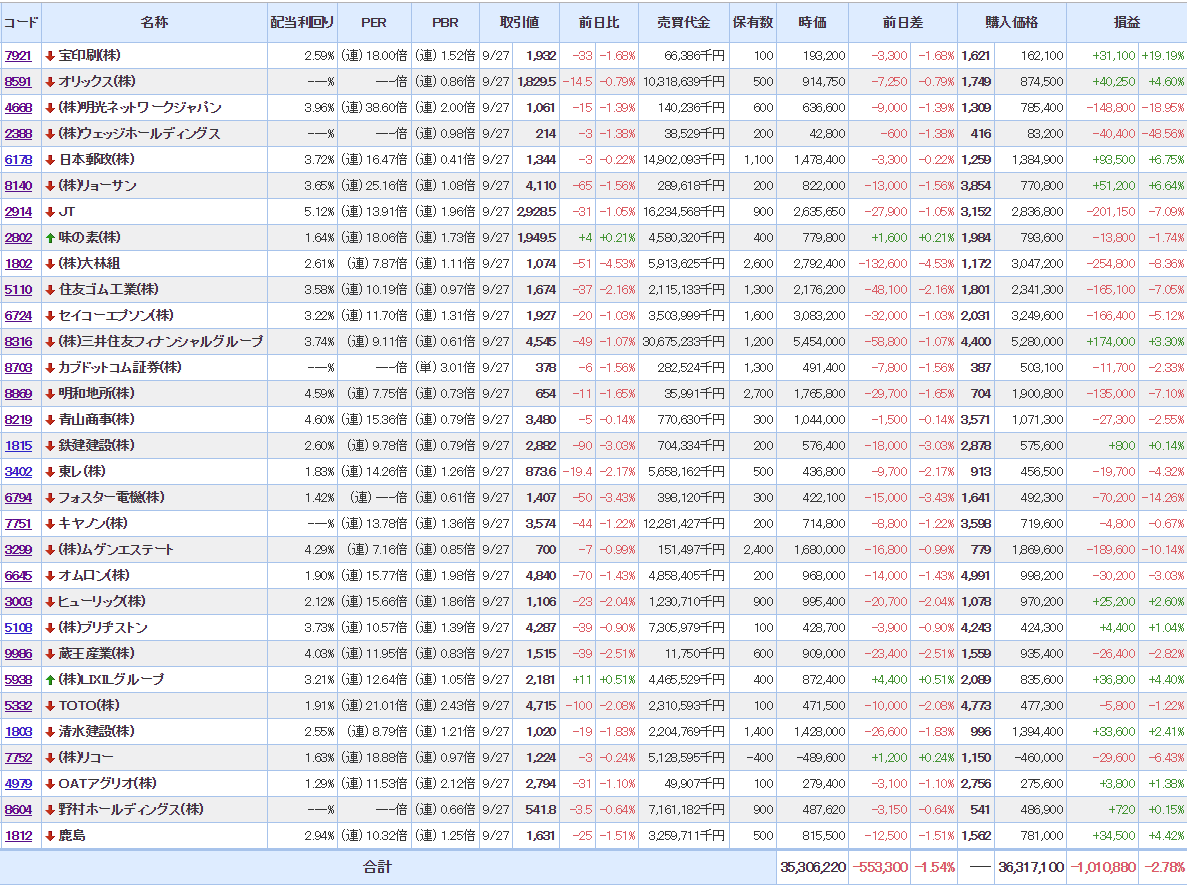Click the 配当利回り column header
The width and height of the screenshot is (1187, 885).
pyautogui.click(x=302, y=22)
